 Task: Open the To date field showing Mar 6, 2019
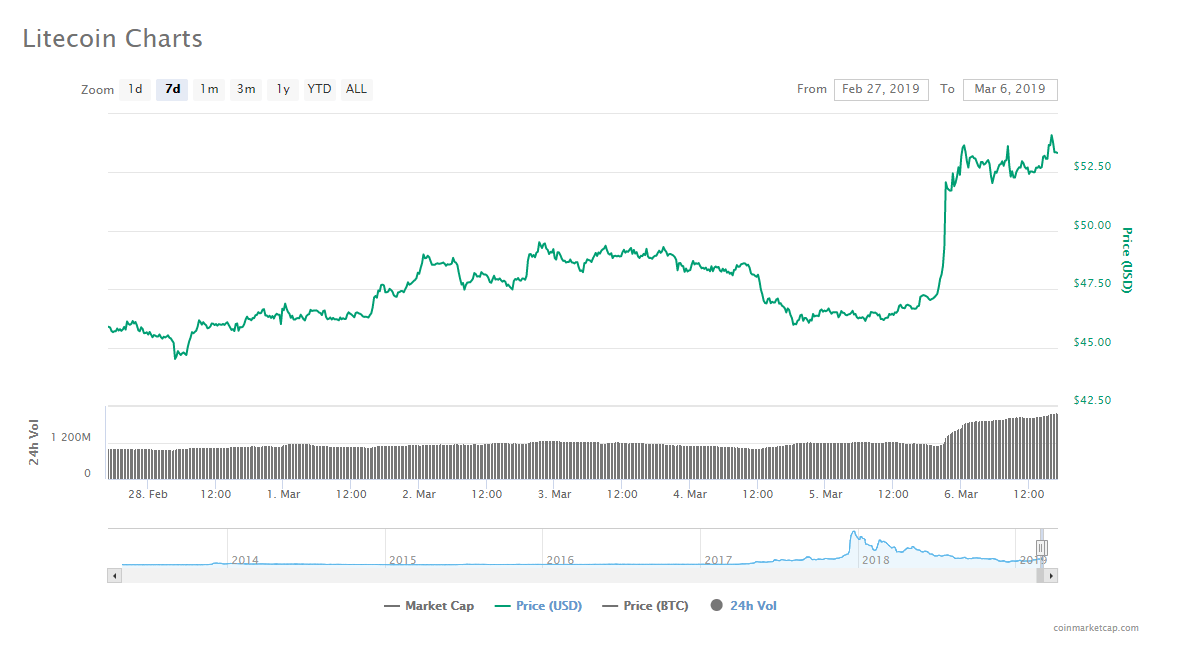[1010, 89]
